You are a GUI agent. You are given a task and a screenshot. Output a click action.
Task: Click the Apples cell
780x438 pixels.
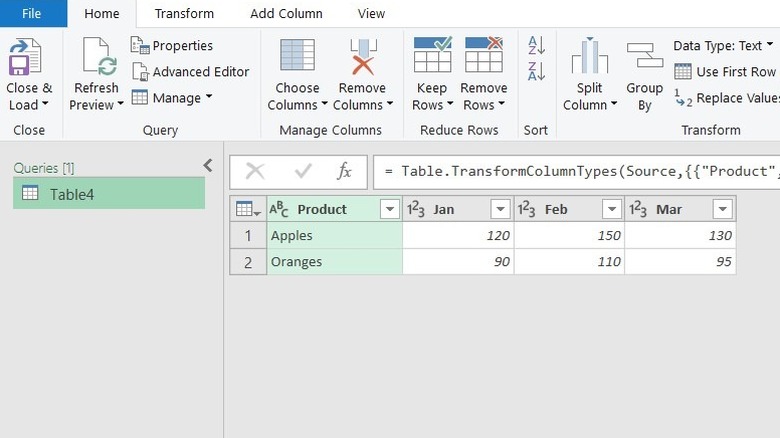[x=335, y=235]
